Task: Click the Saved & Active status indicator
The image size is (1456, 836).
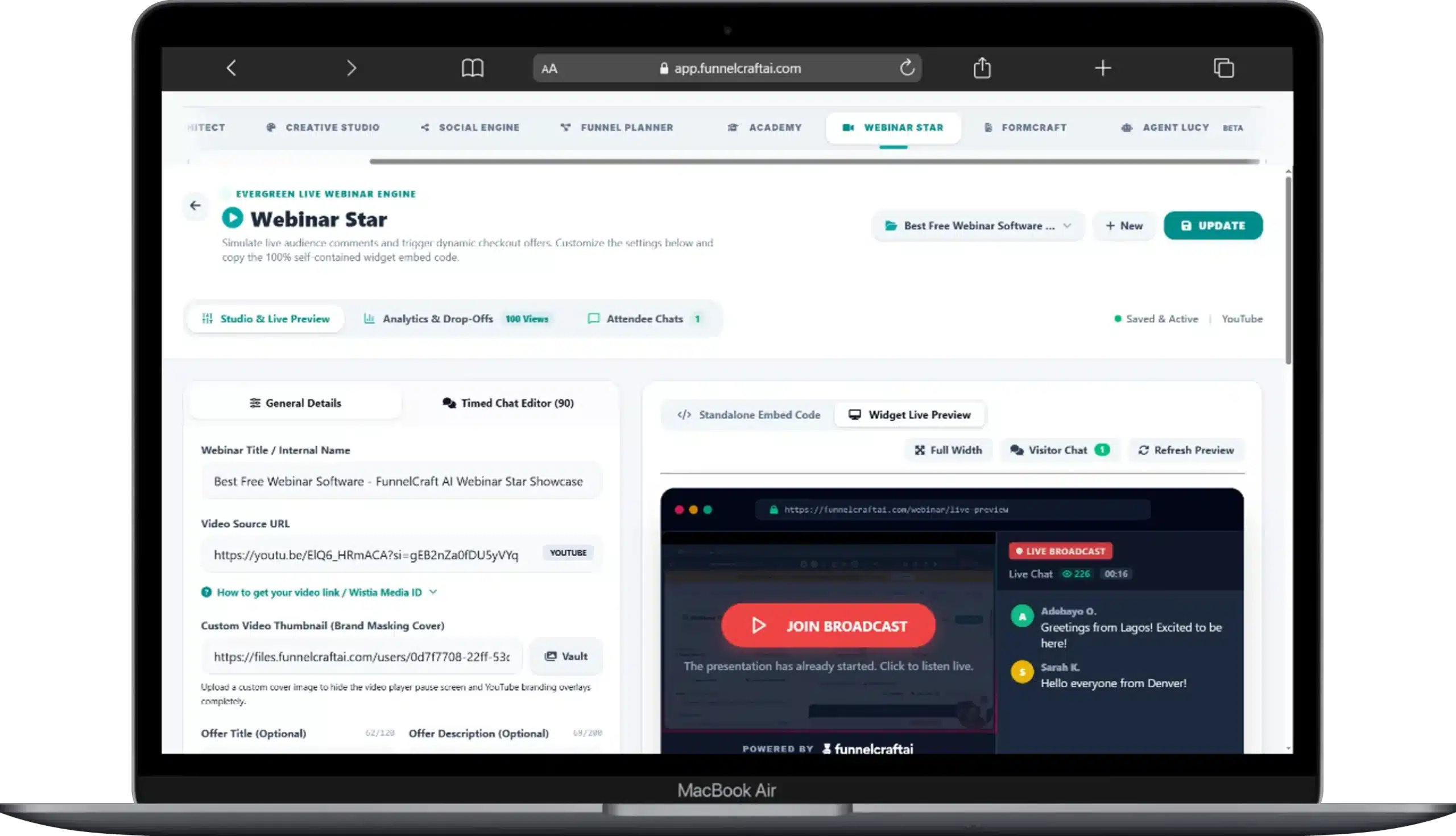Action: 1156,318
